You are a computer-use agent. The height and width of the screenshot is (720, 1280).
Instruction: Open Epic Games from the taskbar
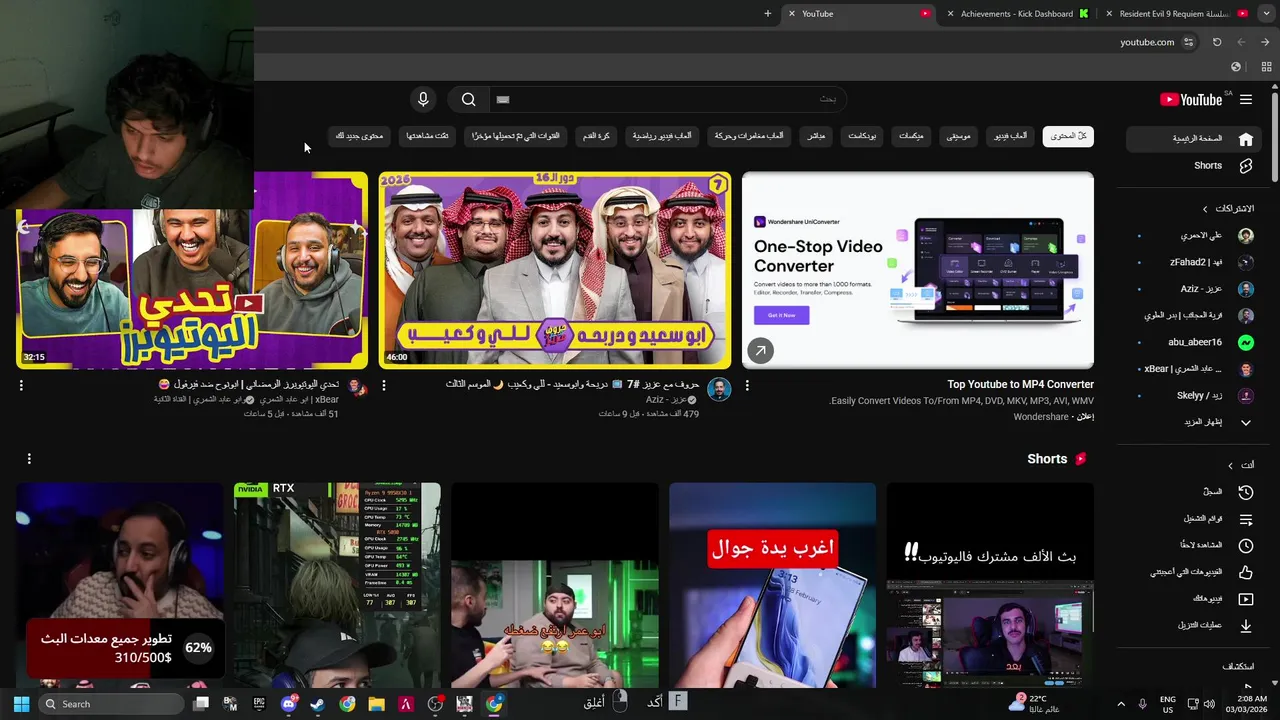[x=259, y=704]
